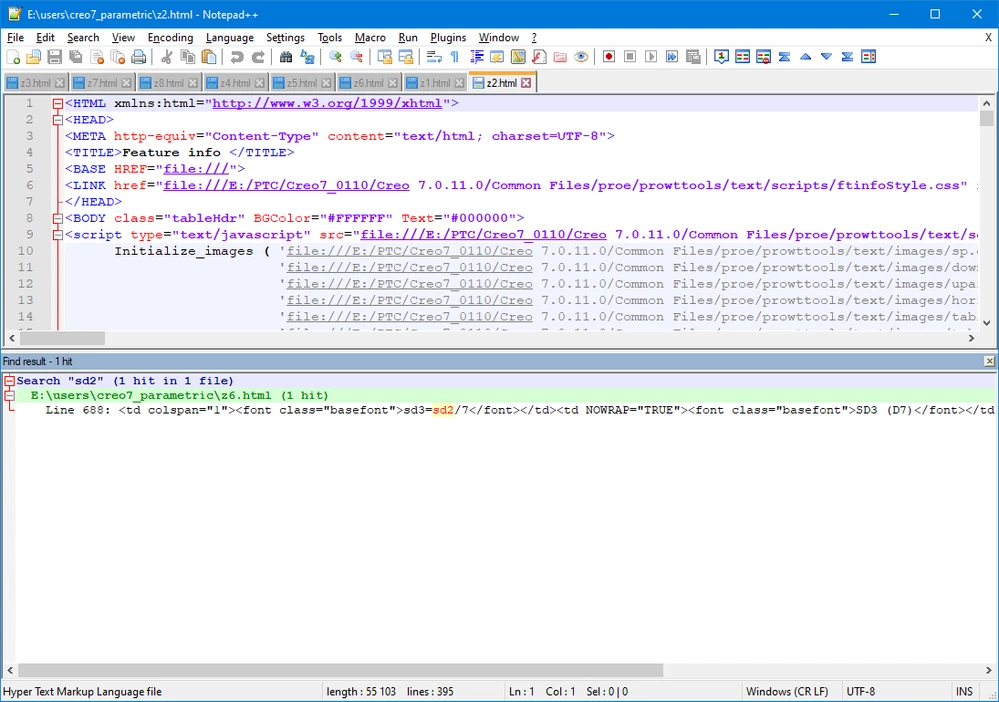Open the Search menu
The image size is (999, 702).
tap(83, 38)
